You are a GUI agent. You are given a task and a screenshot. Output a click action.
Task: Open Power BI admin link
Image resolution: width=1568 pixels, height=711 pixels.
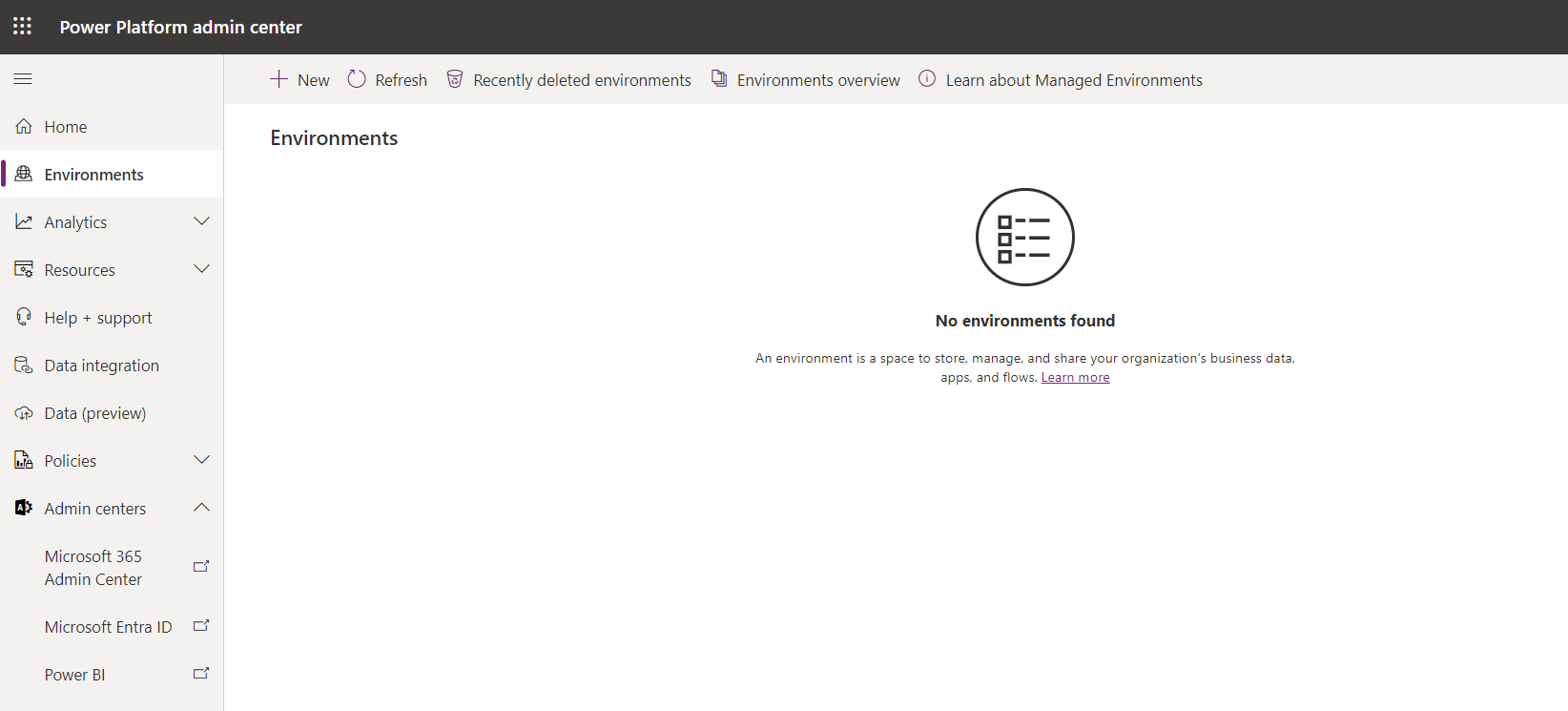(112, 674)
